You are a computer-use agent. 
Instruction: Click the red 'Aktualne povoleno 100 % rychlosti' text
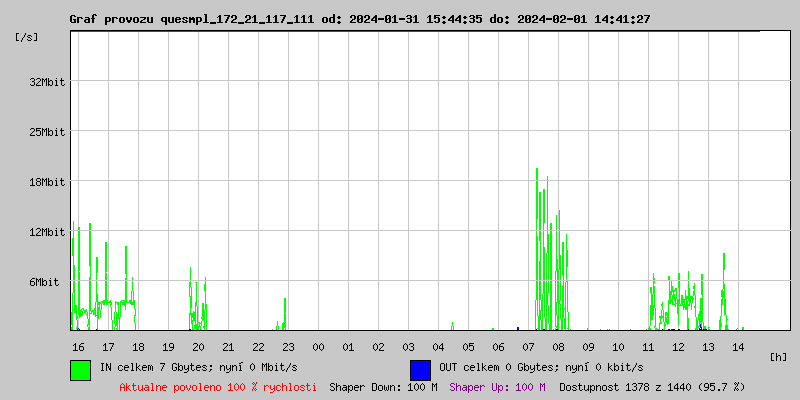pyautogui.click(x=218, y=386)
